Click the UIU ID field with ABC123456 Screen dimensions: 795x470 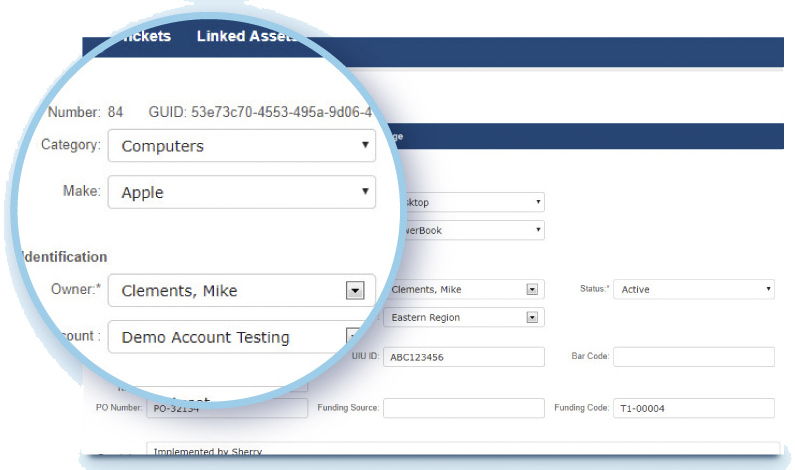pos(464,357)
